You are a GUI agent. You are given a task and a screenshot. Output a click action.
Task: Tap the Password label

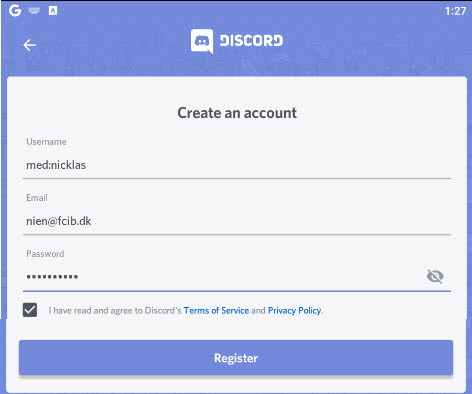[45, 254]
